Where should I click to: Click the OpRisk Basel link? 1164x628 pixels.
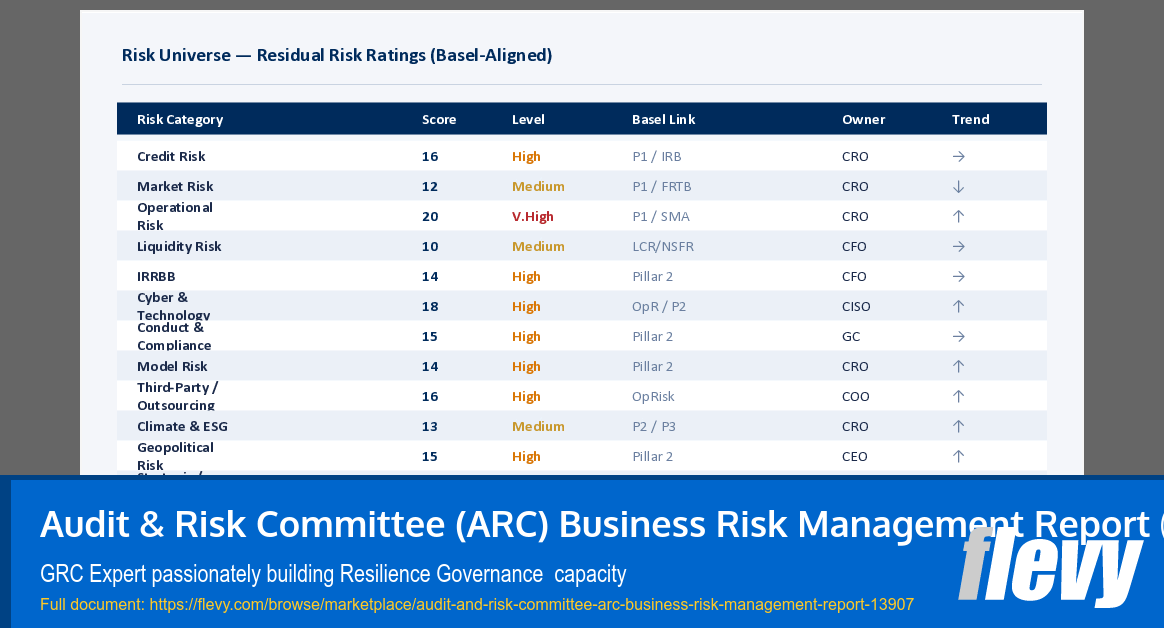[x=653, y=396]
